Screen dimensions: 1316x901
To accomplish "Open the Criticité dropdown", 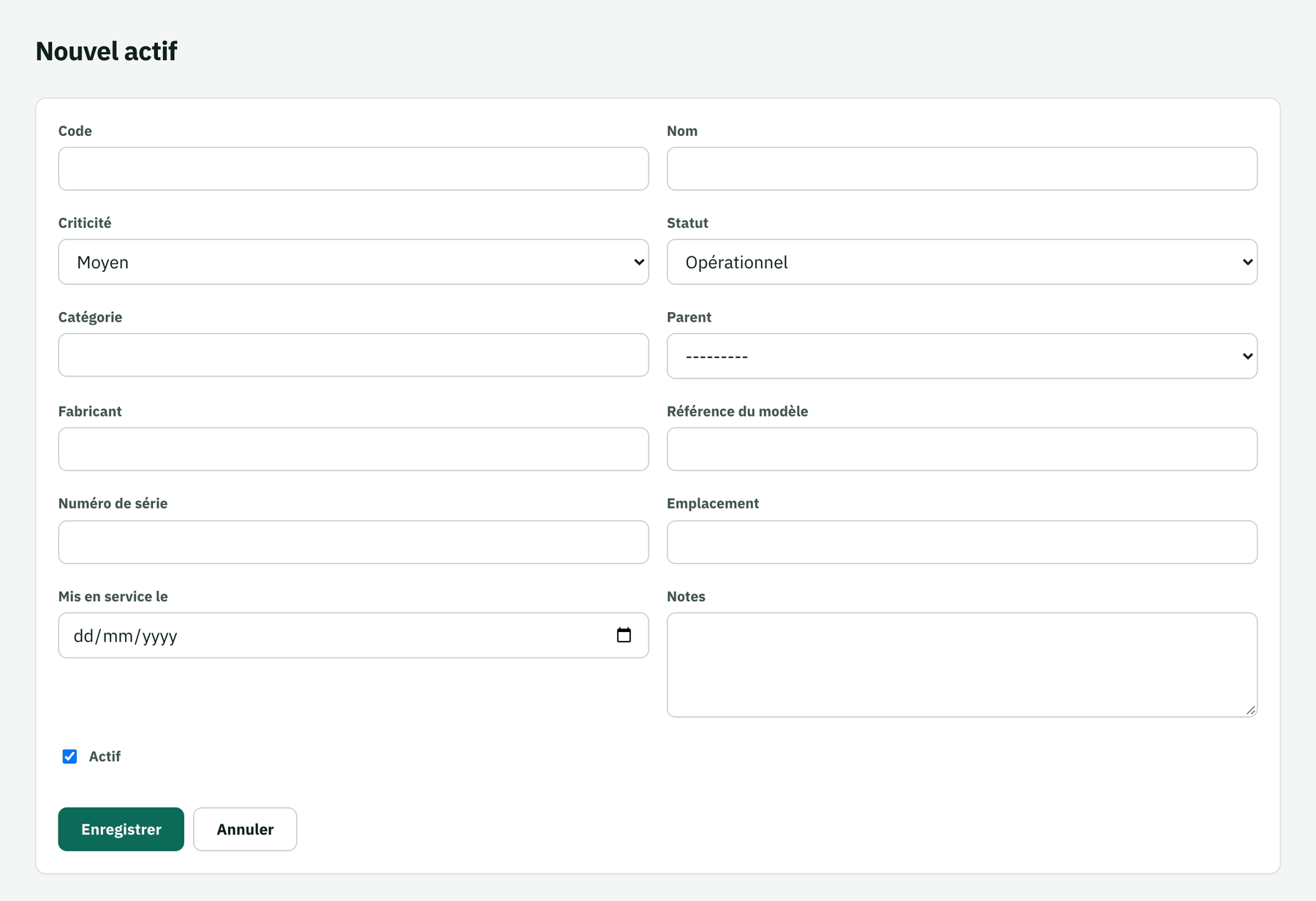I will pos(353,262).
